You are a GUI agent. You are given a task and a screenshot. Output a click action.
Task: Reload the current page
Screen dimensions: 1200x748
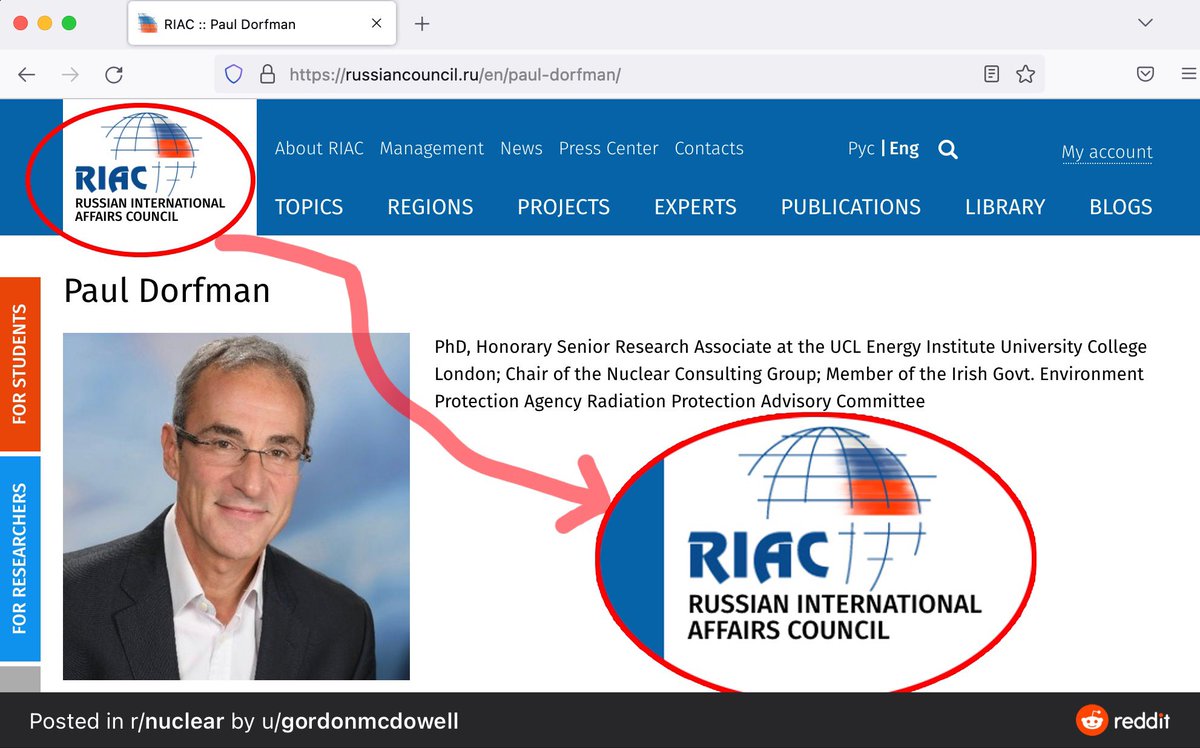click(x=114, y=74)
